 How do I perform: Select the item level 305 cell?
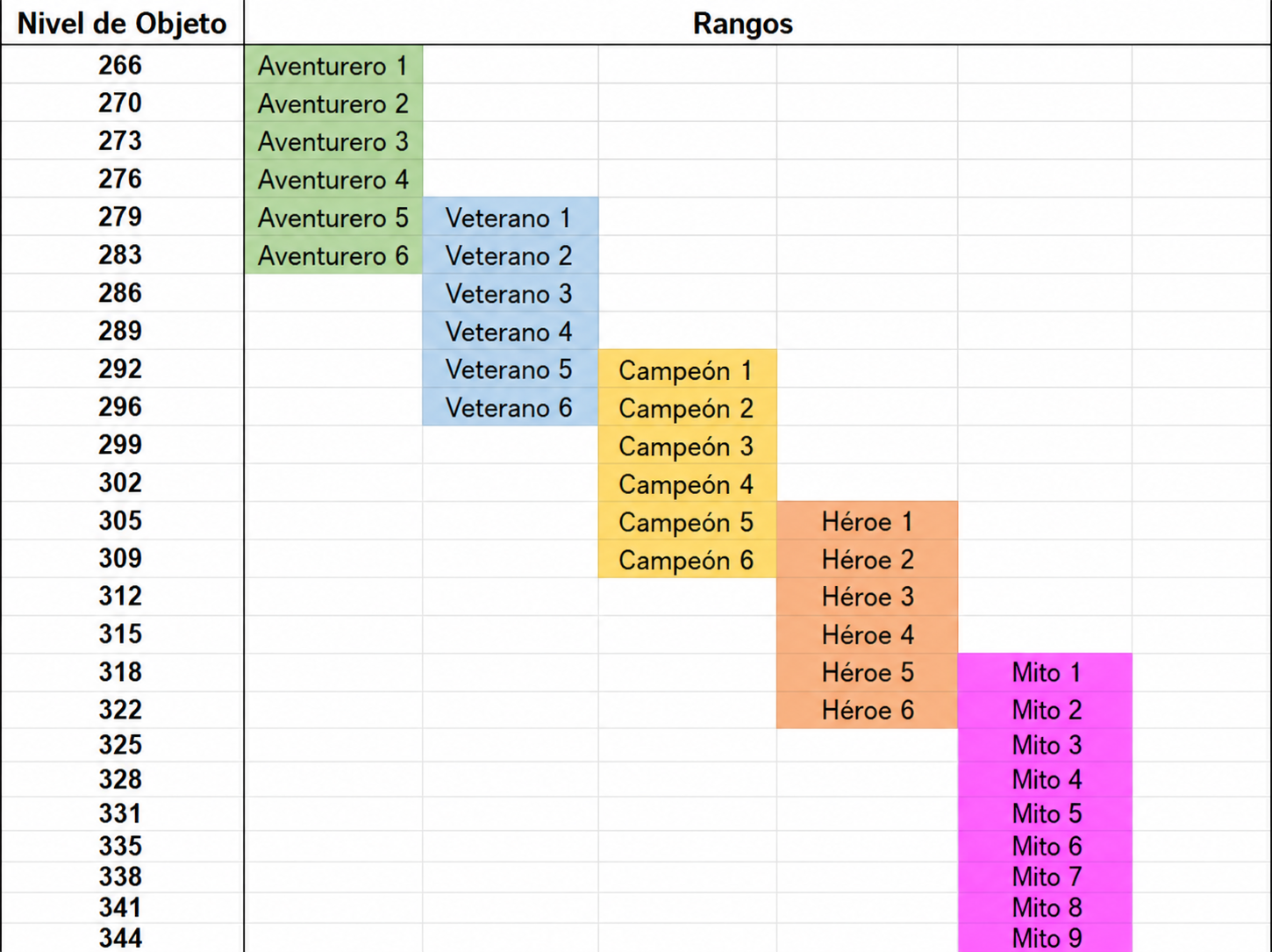pyautogui.click(x=122, y=521)
